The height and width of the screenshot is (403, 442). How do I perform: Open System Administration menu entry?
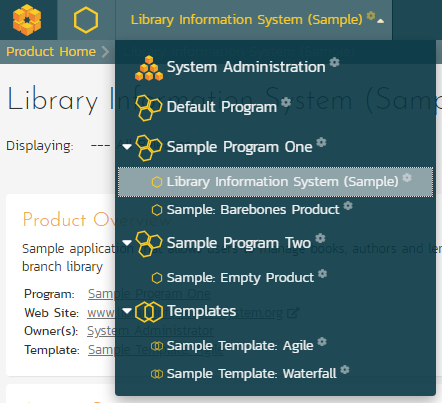tap(246, 67)
